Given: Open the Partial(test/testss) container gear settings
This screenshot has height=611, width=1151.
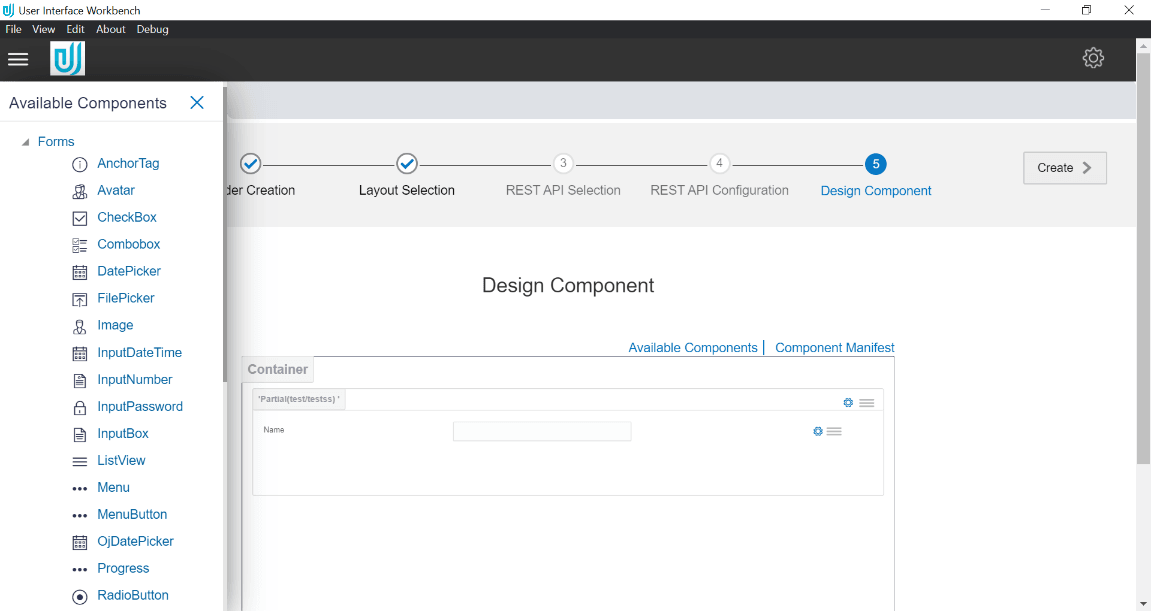Looking at the screenshot, I should pos(847,402).
